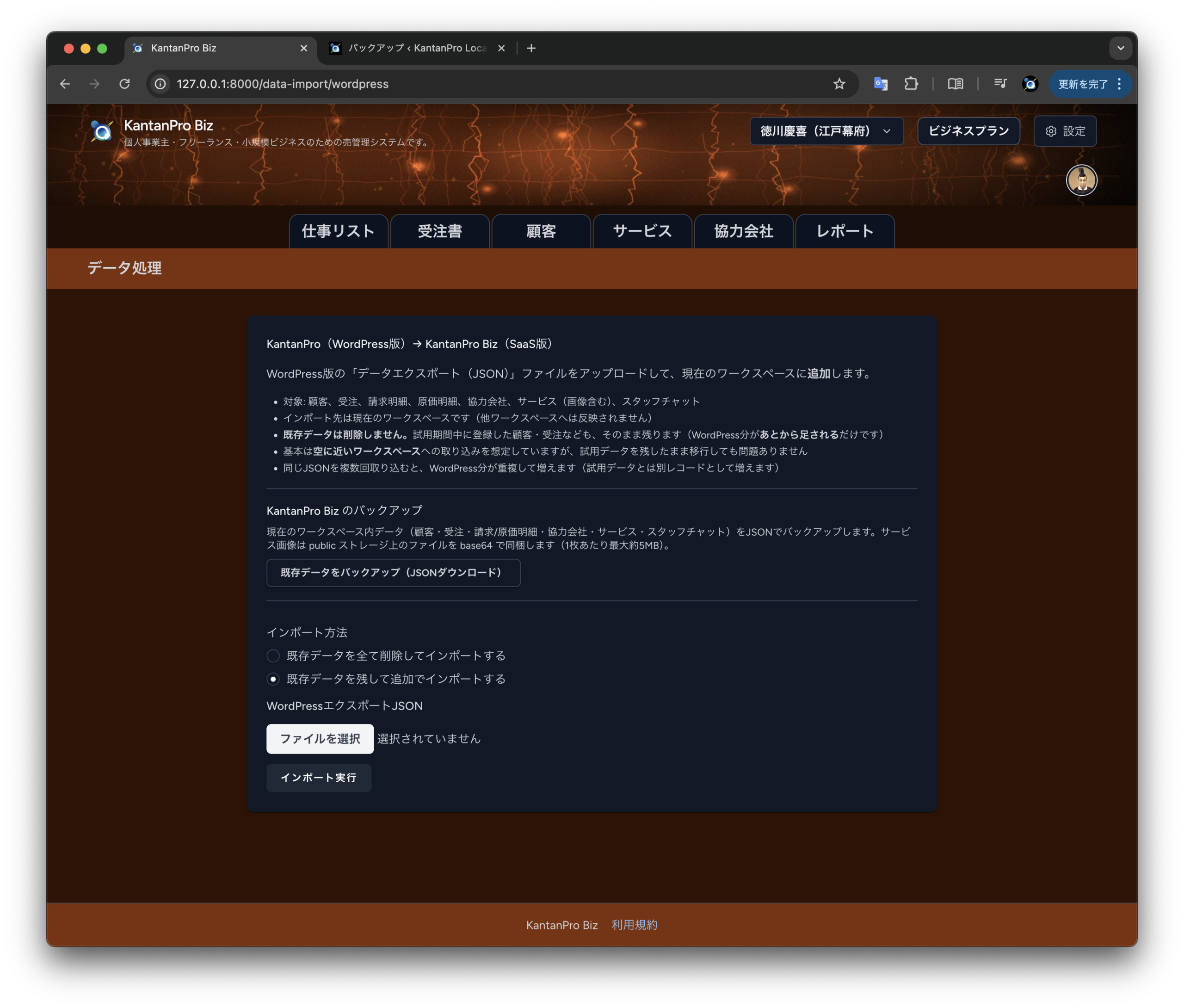Screen dimensions: 1184x1008
Task: Open the browser extensions puzzle icon
Action: click(x=911, y=84)
